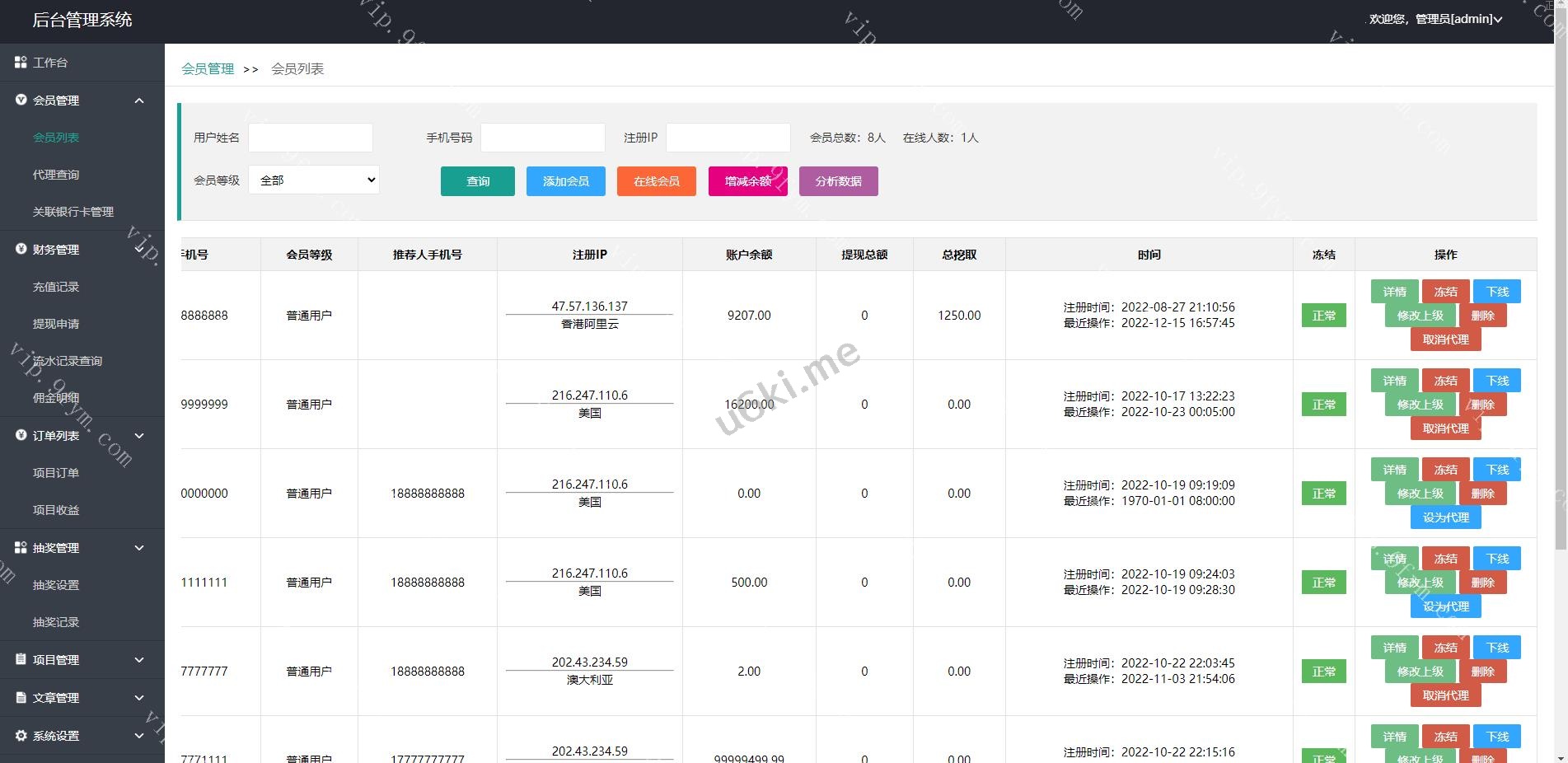Focus the 用户姓名 input field
This screenshot has height=763, width=1568.
311,138
